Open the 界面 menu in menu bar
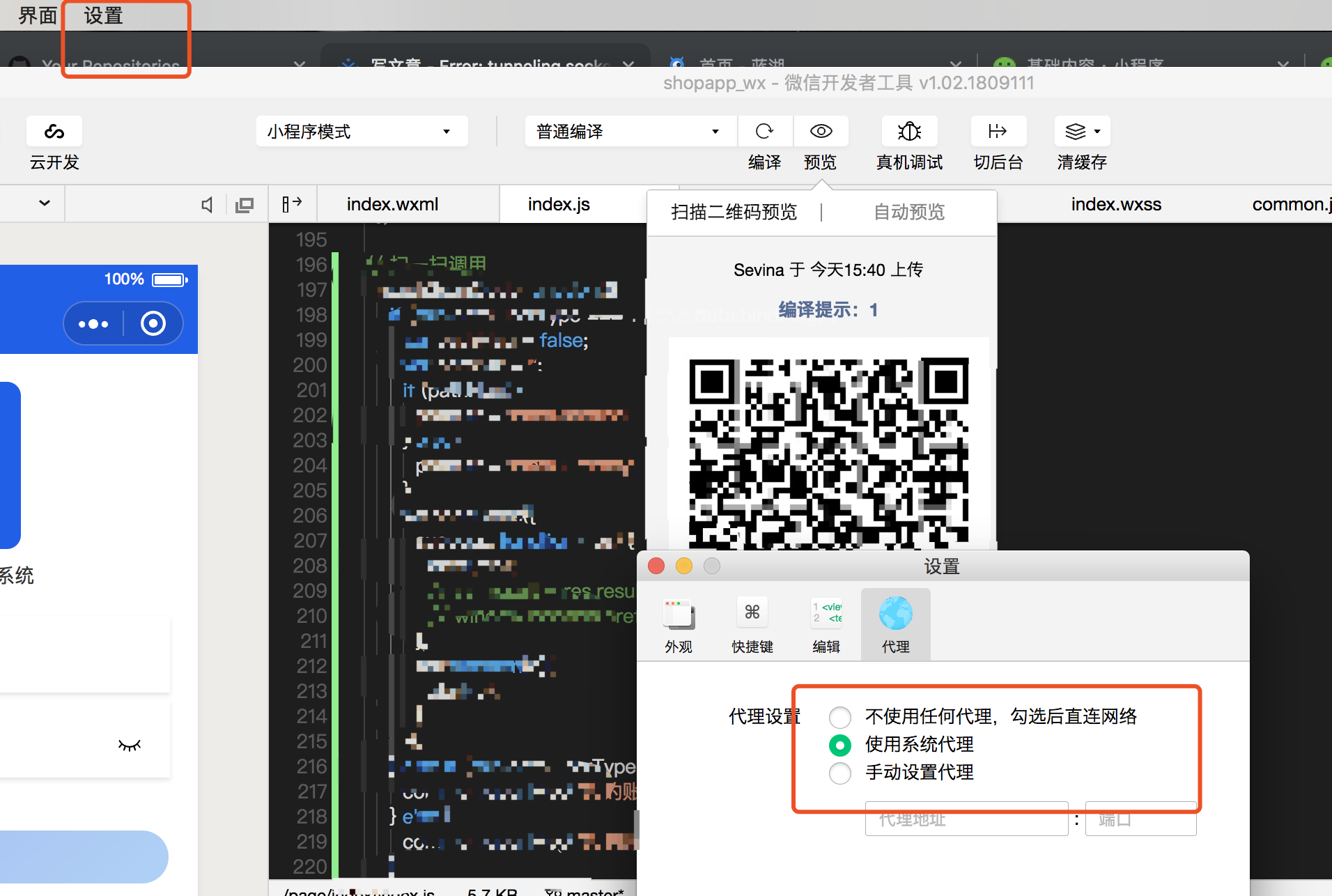The width and height of the screenshot is (1332, 896). (38, 15)
